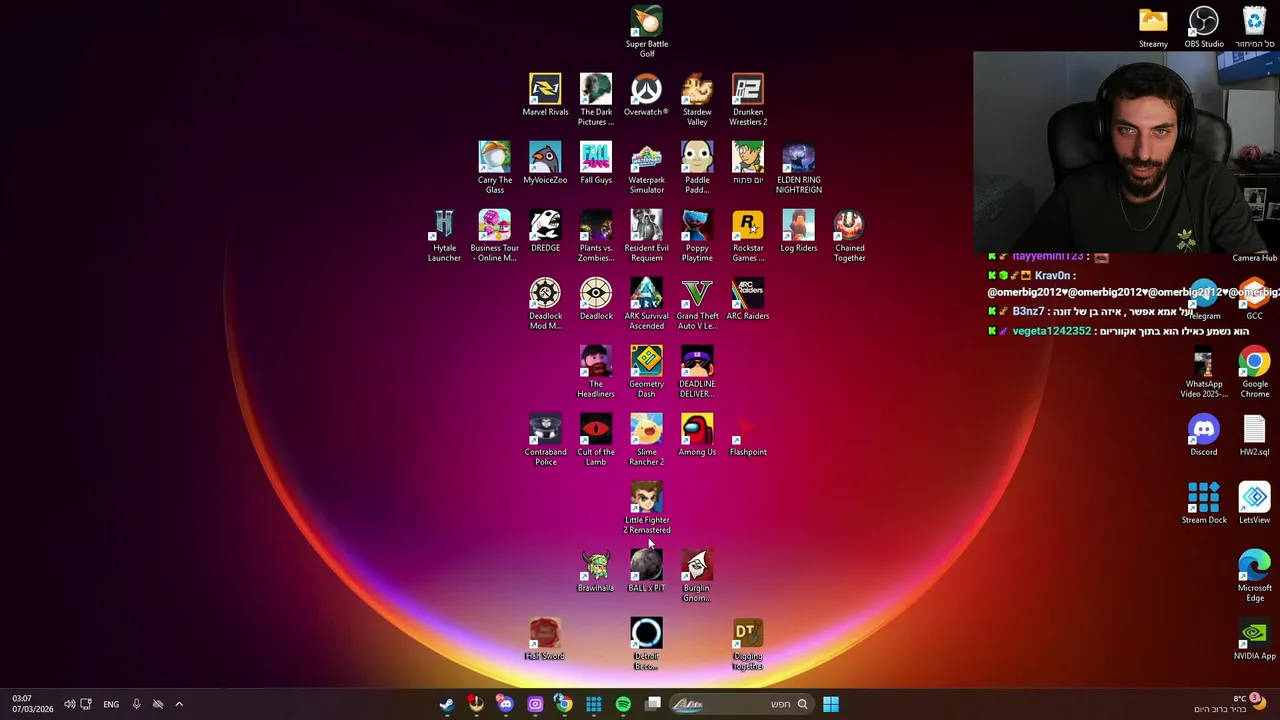Select the Streamy folder icon

click(1153, 27)
